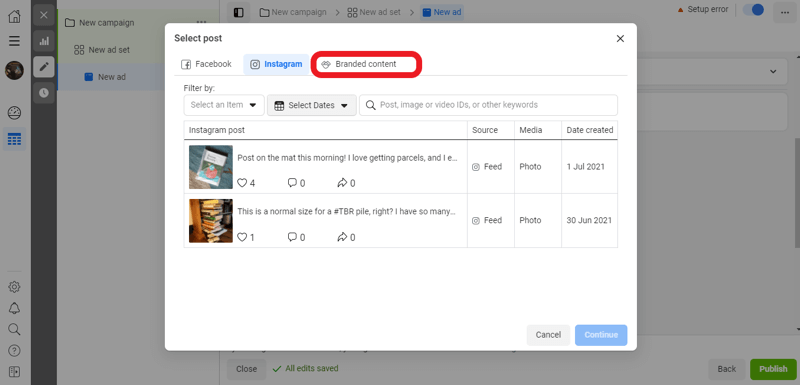The image size is (800, 385).
Task: Close the Select post dialog
Action: pos(620,39)
